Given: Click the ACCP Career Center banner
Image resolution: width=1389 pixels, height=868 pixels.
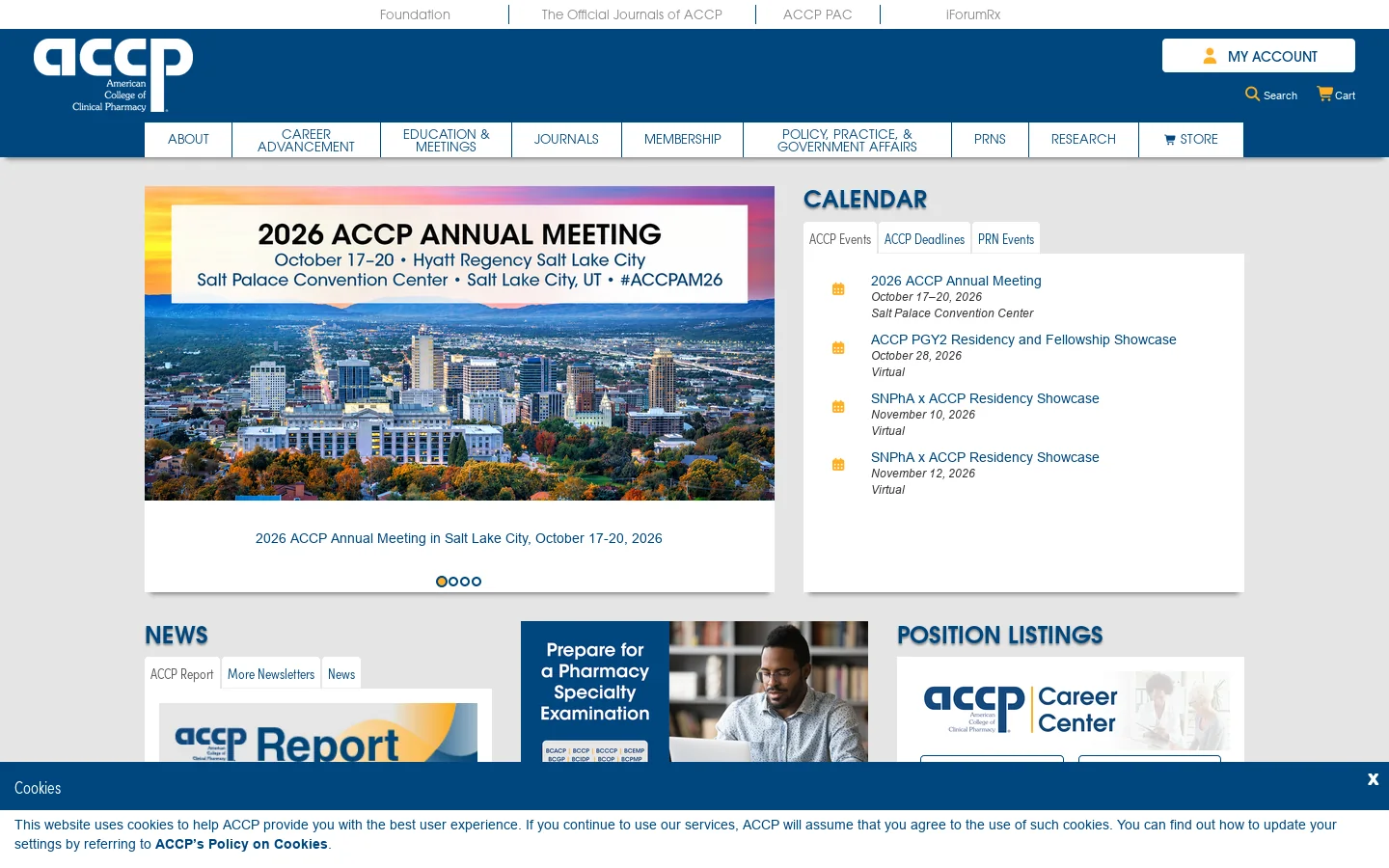Looking at the screenshot, I should pos(1071,710).
